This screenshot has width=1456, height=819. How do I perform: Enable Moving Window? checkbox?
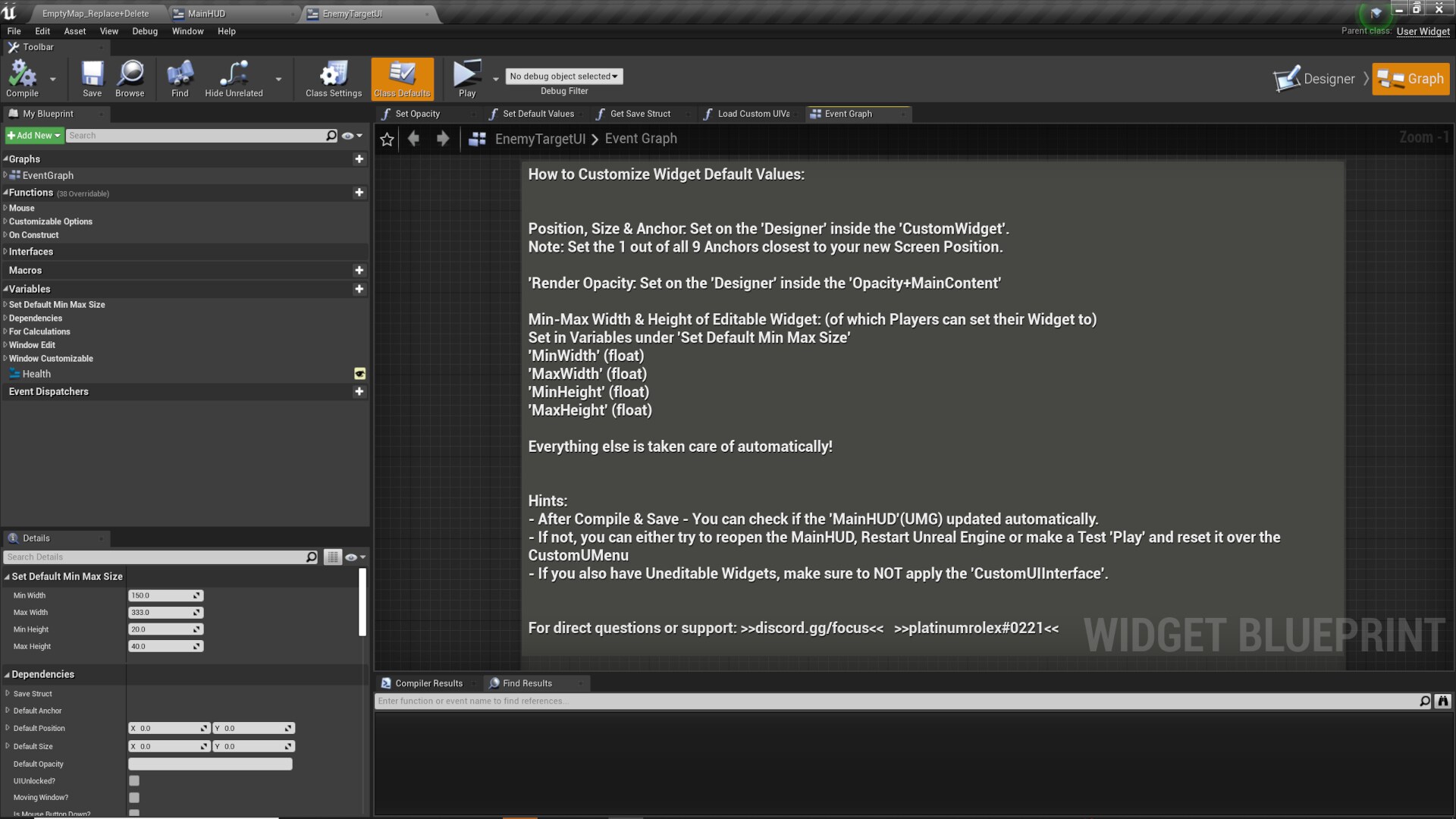click(134, 798)
